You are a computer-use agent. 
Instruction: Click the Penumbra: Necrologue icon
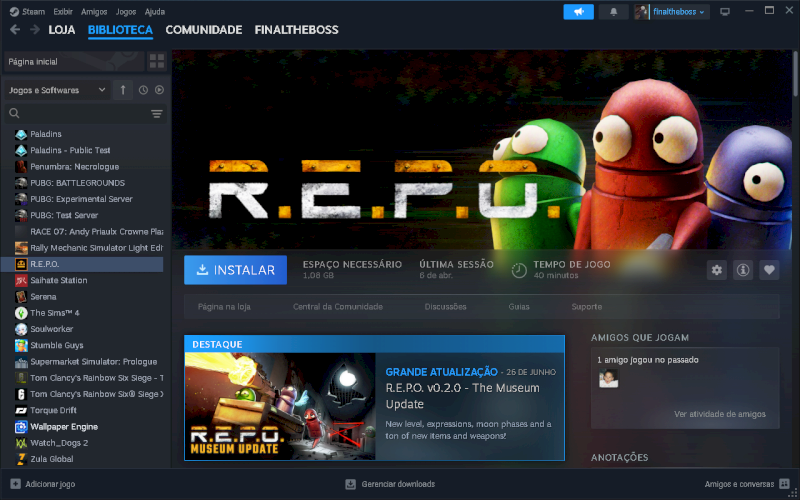[x=21, y=167]
